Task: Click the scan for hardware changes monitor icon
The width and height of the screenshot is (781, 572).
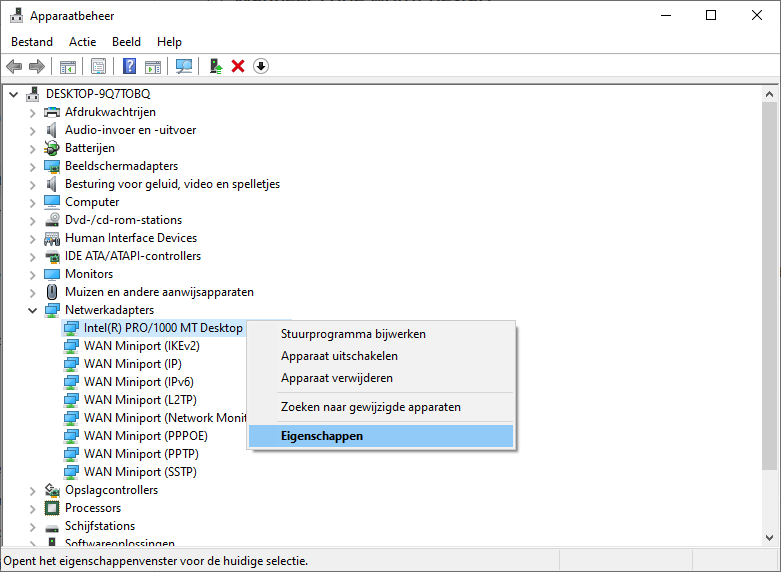Action: coord(184,66)
